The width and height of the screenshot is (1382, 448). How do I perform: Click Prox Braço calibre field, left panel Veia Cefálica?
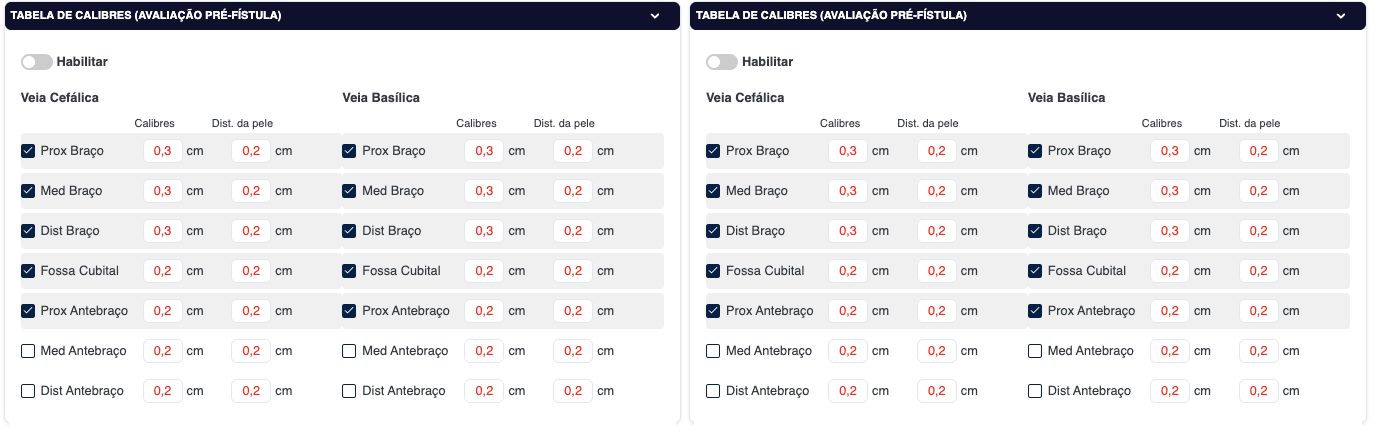pyautogui.click(x=162, y=151)
